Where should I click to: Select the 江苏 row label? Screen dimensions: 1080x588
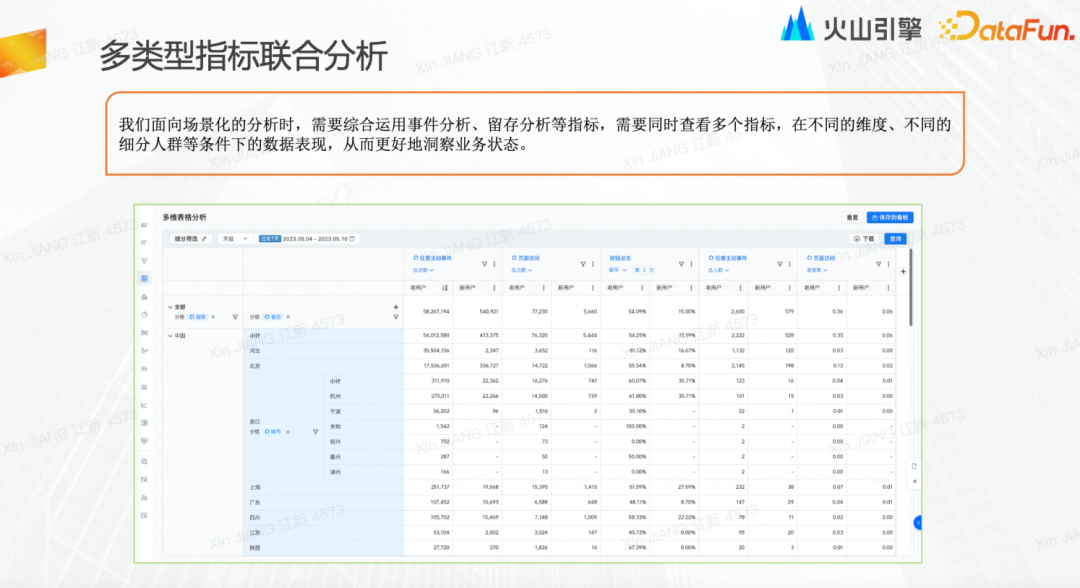255,533
